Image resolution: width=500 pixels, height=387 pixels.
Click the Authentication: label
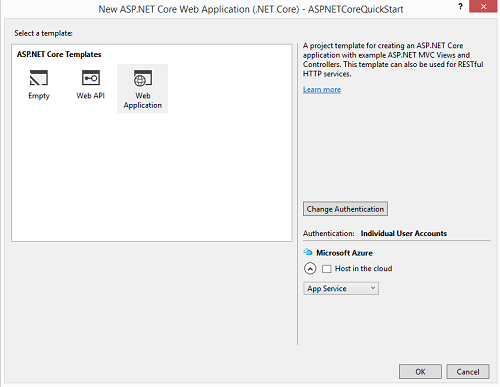point(328,233)
